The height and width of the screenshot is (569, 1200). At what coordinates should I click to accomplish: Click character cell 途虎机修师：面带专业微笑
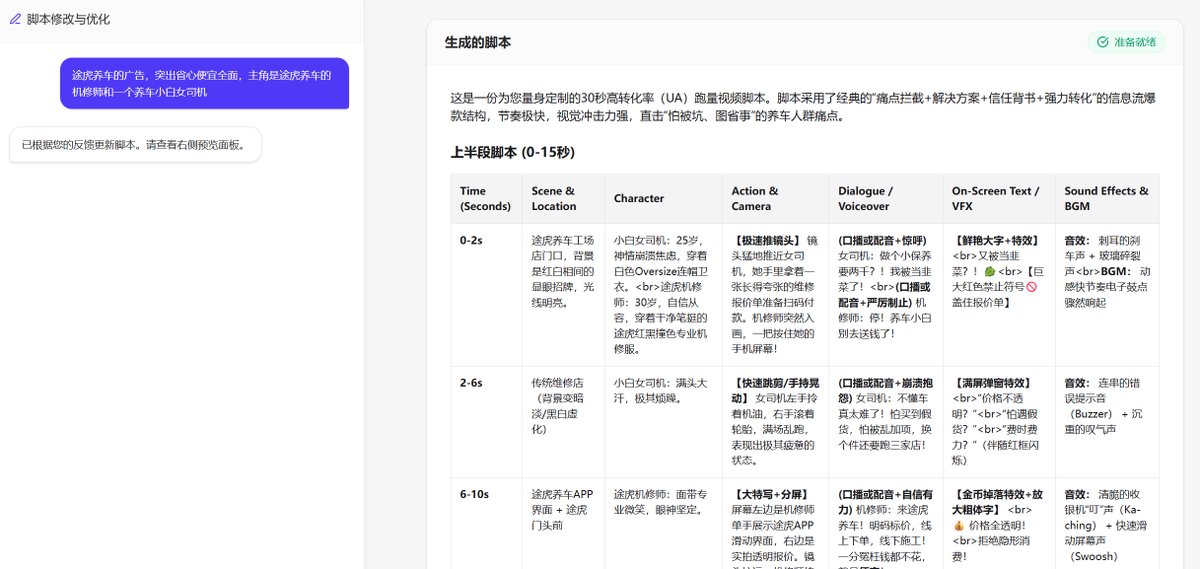664,523
